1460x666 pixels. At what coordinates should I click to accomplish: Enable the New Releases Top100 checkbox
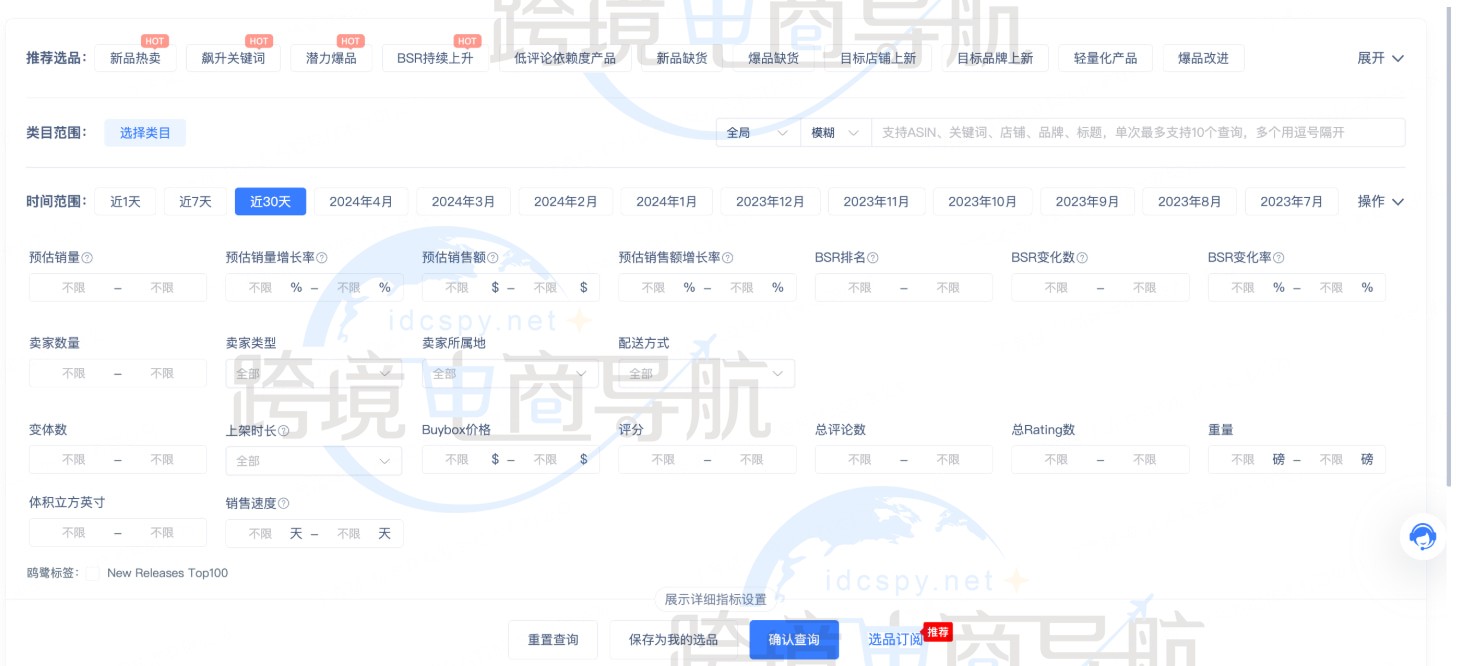pos(91,573)
